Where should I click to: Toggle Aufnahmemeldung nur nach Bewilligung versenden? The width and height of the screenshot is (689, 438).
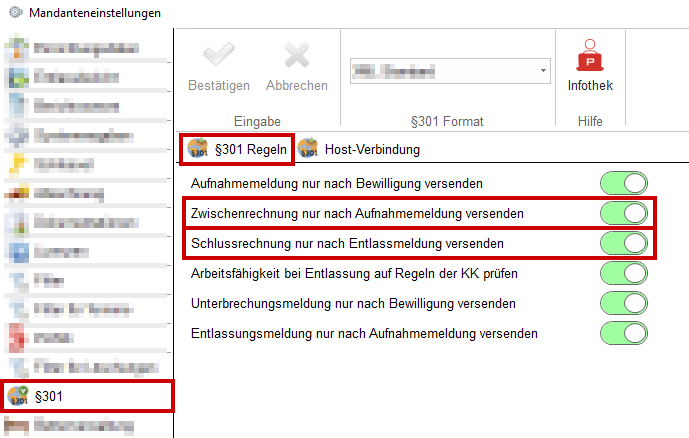coord(624,183)
